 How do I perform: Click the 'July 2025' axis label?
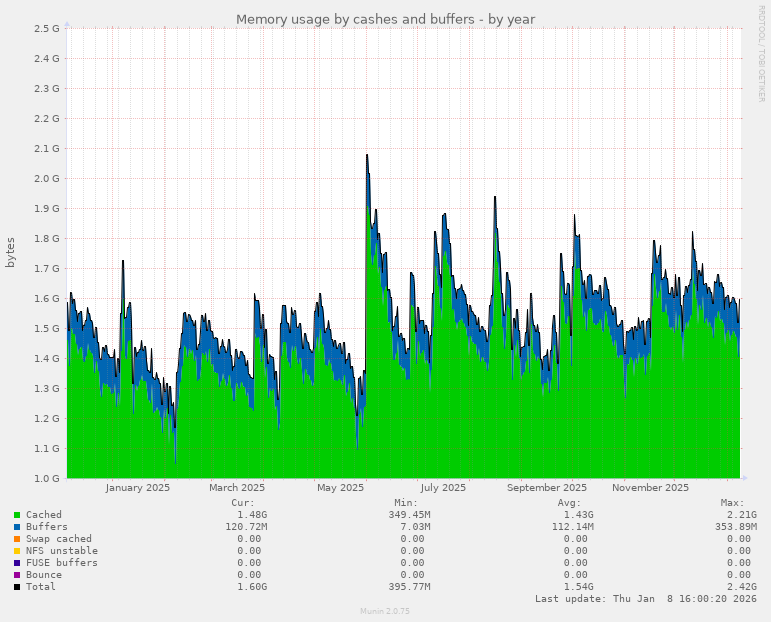tap(443, 488)
